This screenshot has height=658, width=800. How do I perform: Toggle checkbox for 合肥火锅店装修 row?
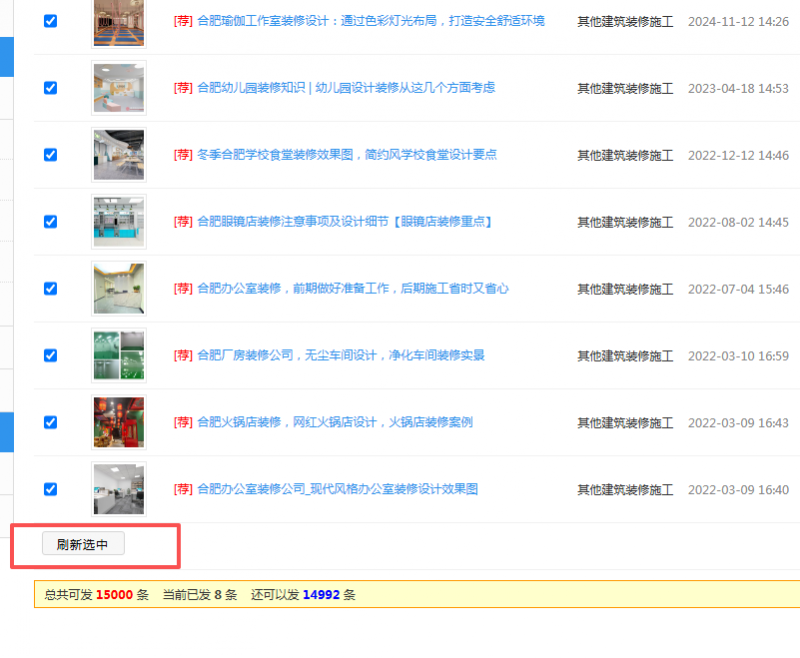[51, 422]
